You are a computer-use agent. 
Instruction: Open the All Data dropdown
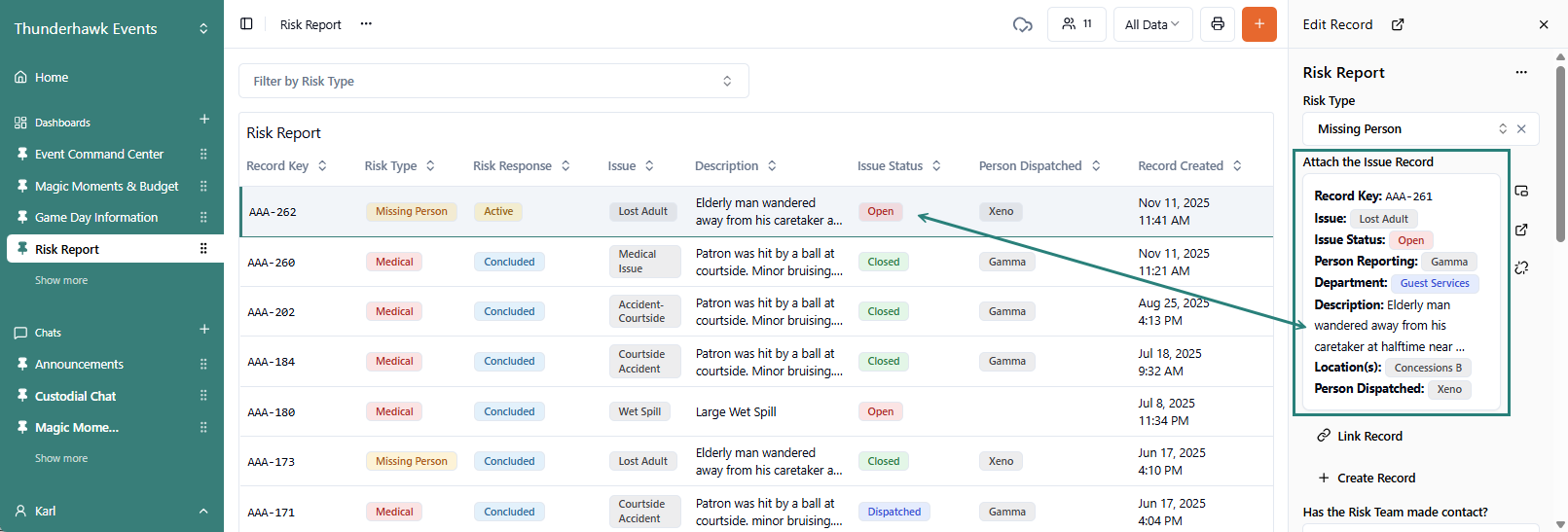coord(1151,24)
